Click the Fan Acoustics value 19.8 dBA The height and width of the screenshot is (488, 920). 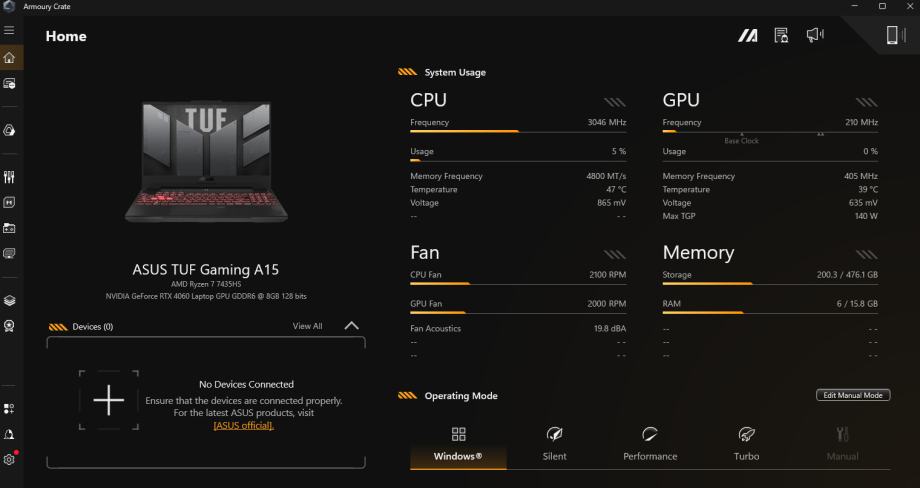(610, 328)
